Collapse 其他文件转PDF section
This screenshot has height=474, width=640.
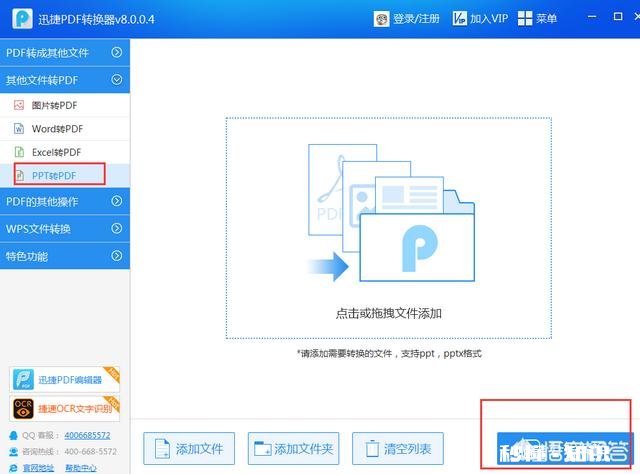(65, 80)
